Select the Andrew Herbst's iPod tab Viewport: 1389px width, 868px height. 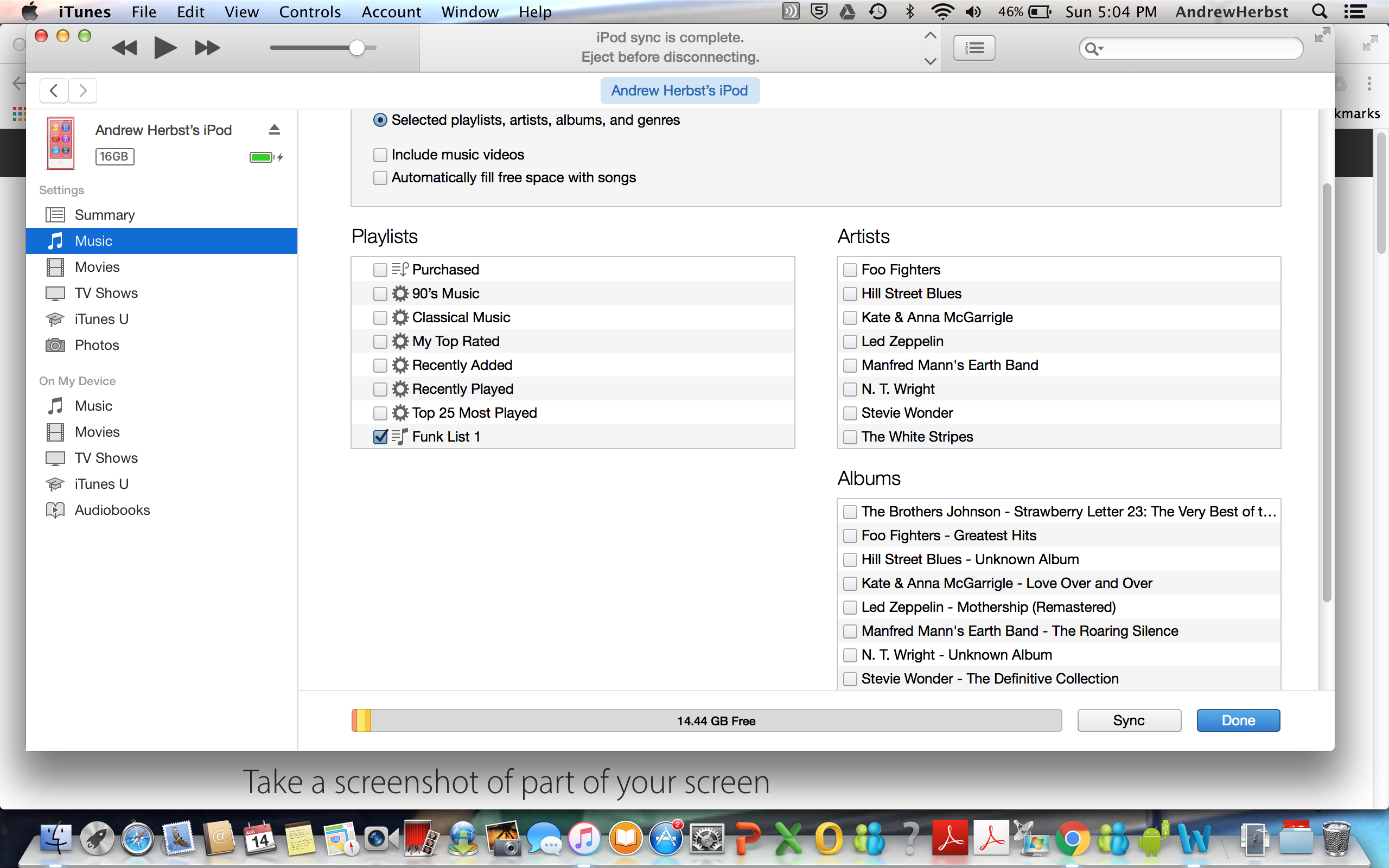pos(679,91)
